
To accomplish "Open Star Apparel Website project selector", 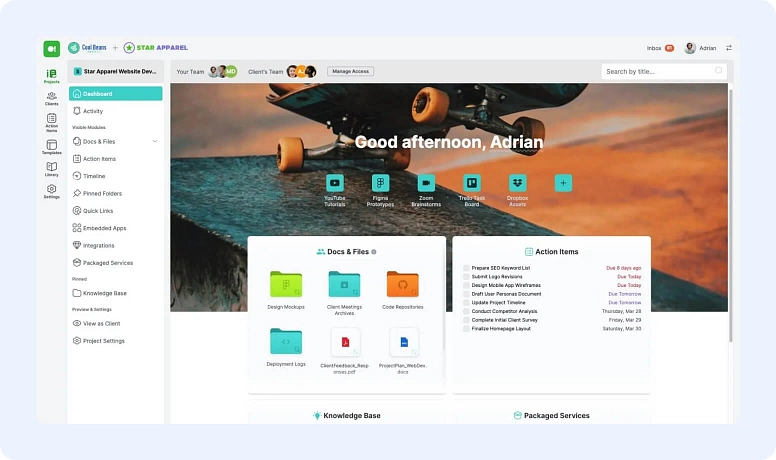I will pos(115,72).
